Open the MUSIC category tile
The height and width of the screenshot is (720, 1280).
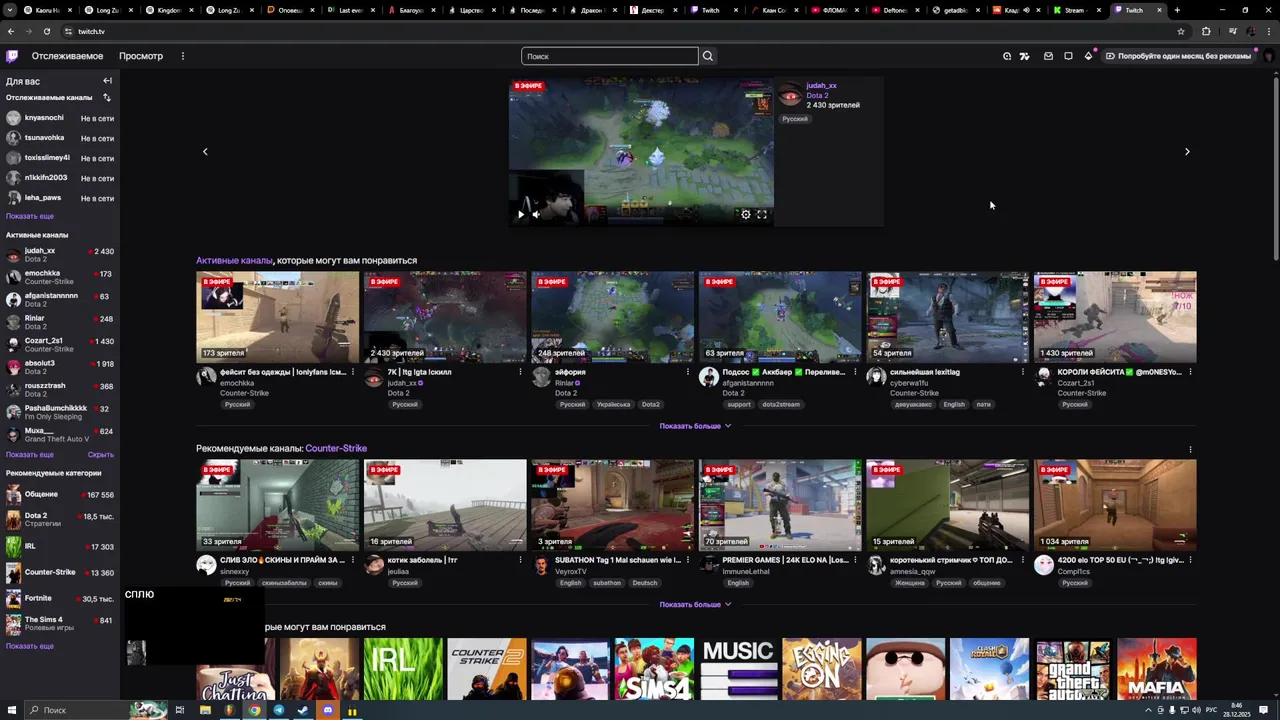[x=738, y=669]
